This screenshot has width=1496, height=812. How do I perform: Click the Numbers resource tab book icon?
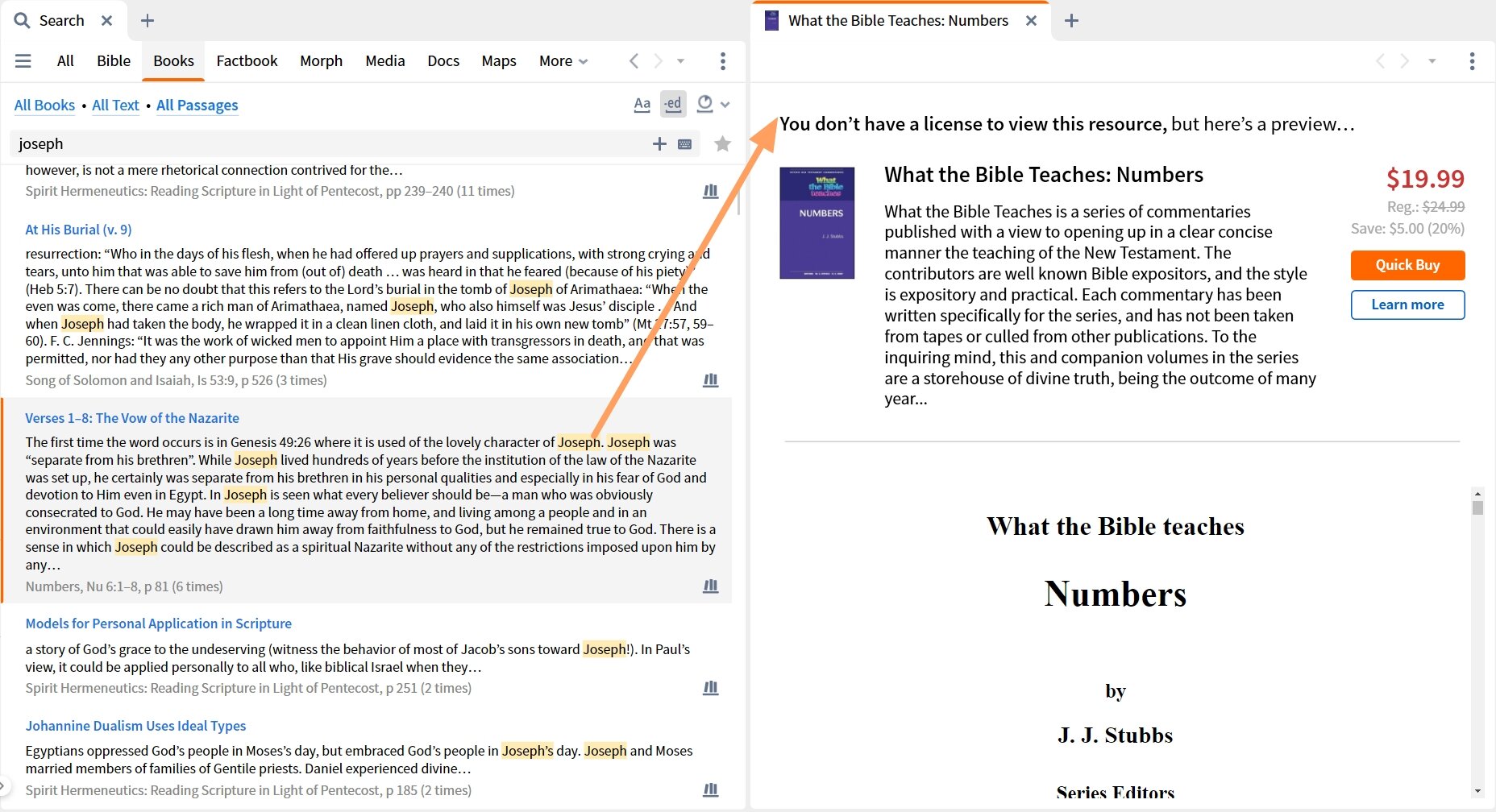click(771, 21)
